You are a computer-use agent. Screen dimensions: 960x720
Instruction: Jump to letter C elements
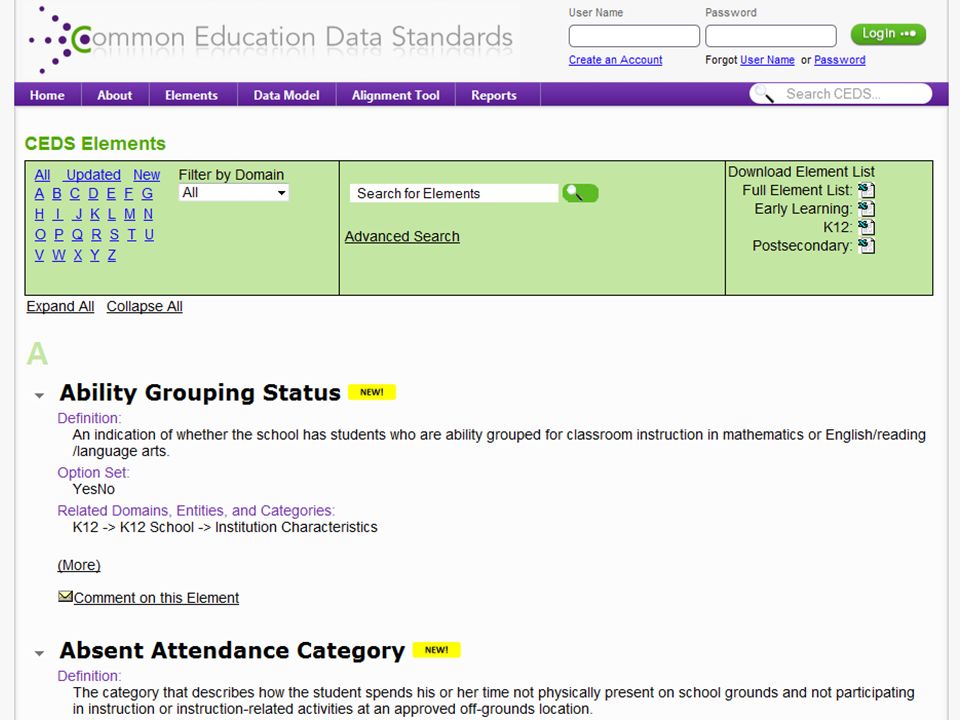tap(75, 194)
